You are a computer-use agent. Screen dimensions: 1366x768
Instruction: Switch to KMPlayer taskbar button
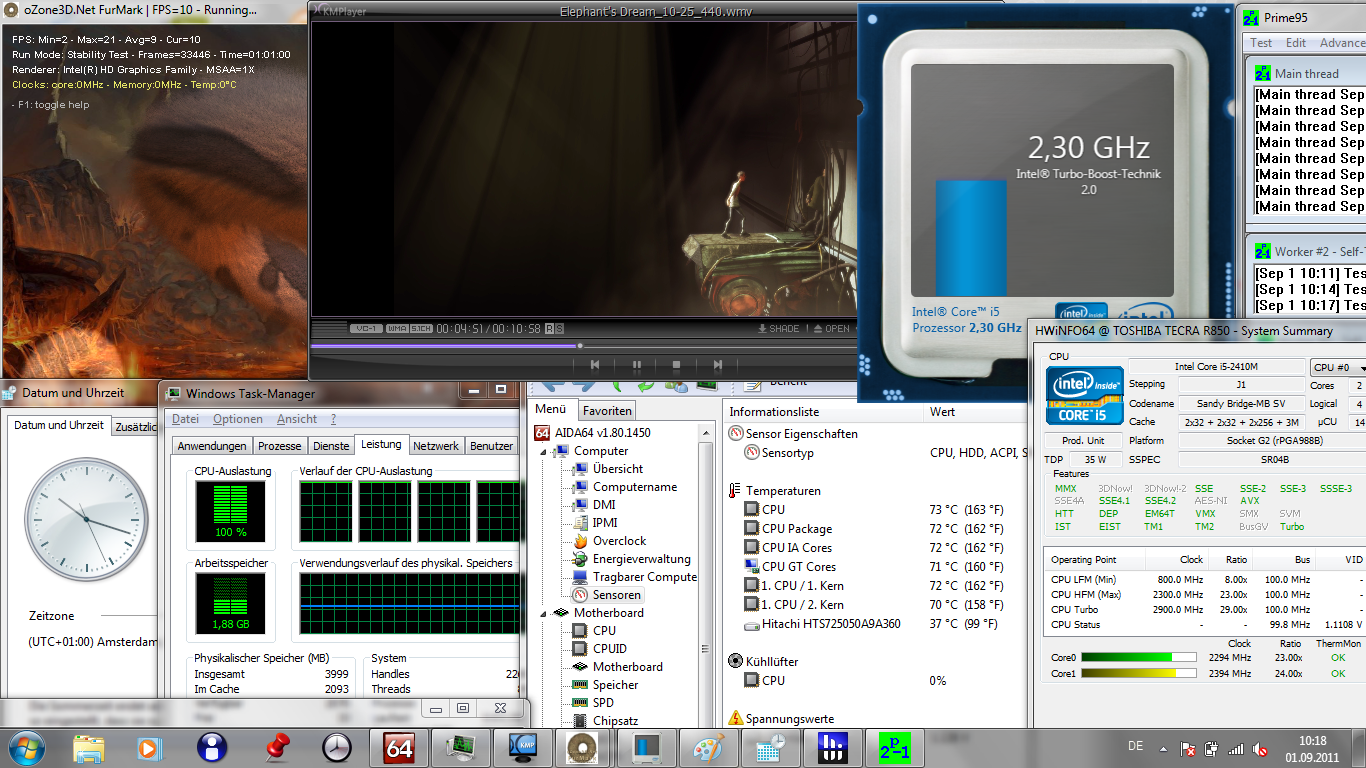pos(523,748)
